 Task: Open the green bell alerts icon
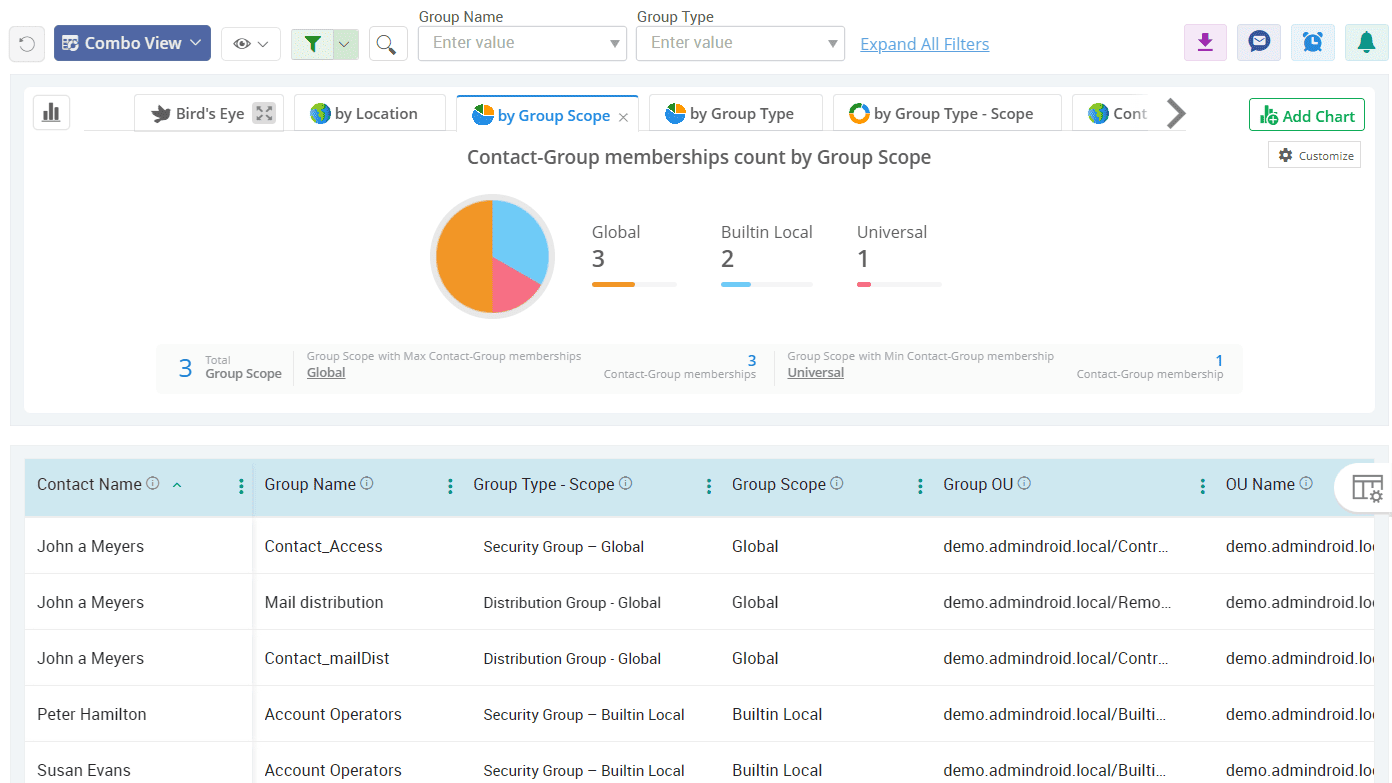coord(1366,42)
